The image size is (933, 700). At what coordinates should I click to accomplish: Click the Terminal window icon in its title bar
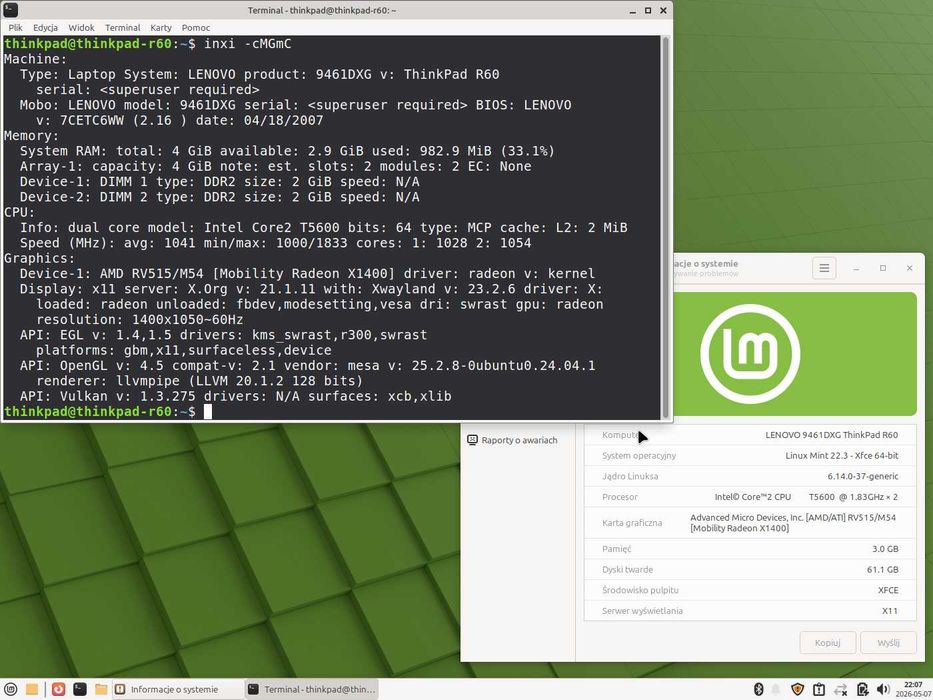10,10
